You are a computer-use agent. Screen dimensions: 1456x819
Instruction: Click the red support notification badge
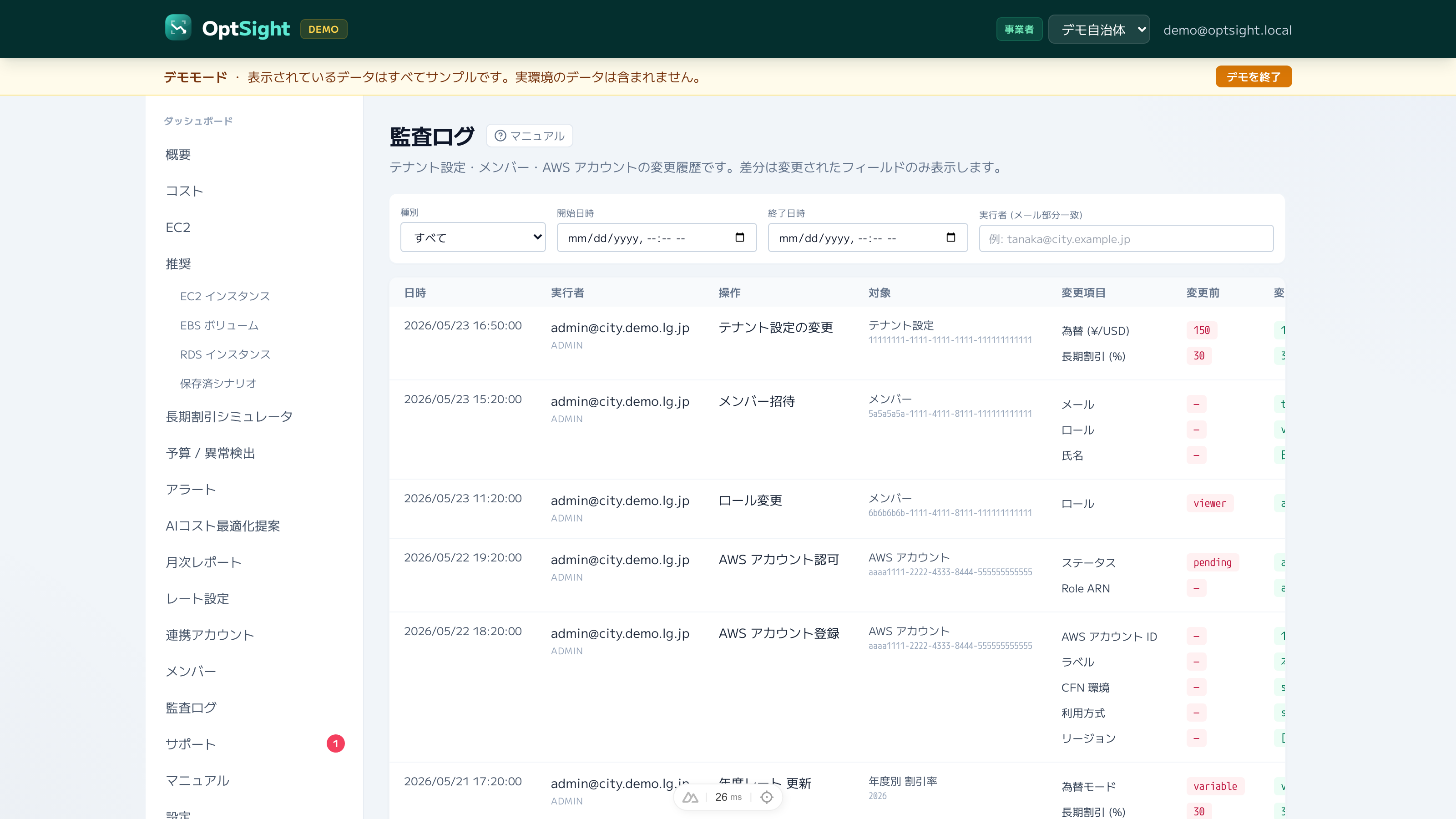(x=336, y=744)
